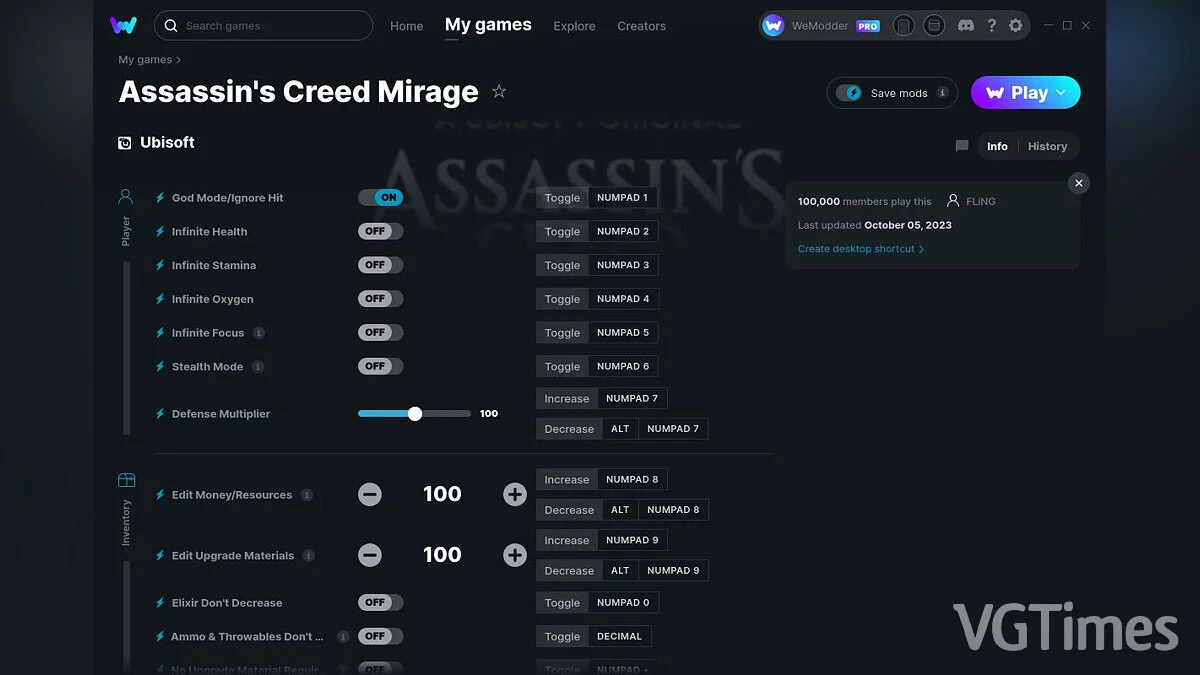Adjust the Defense Multiplier slider
The width and height of the screenshot is (1200, 675).
tap(415, 413)
